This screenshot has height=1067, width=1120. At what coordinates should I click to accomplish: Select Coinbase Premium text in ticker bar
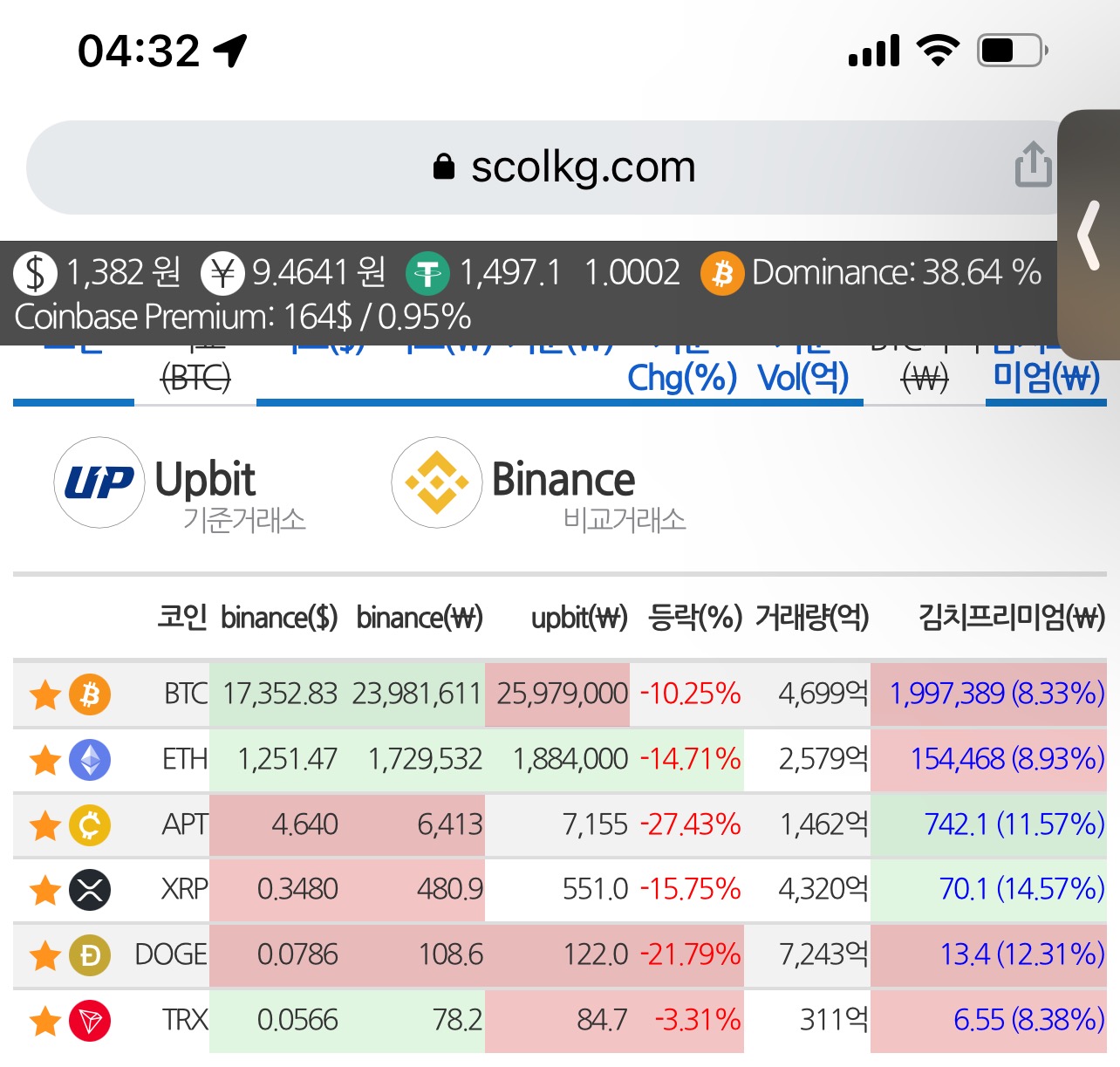tap(243, 317)
